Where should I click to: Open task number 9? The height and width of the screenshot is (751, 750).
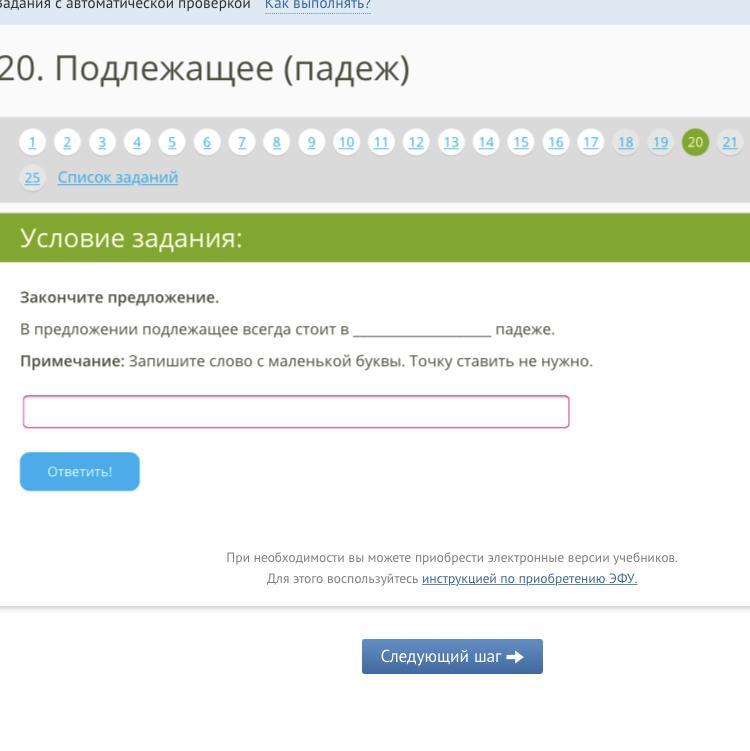tap(311, 142)
